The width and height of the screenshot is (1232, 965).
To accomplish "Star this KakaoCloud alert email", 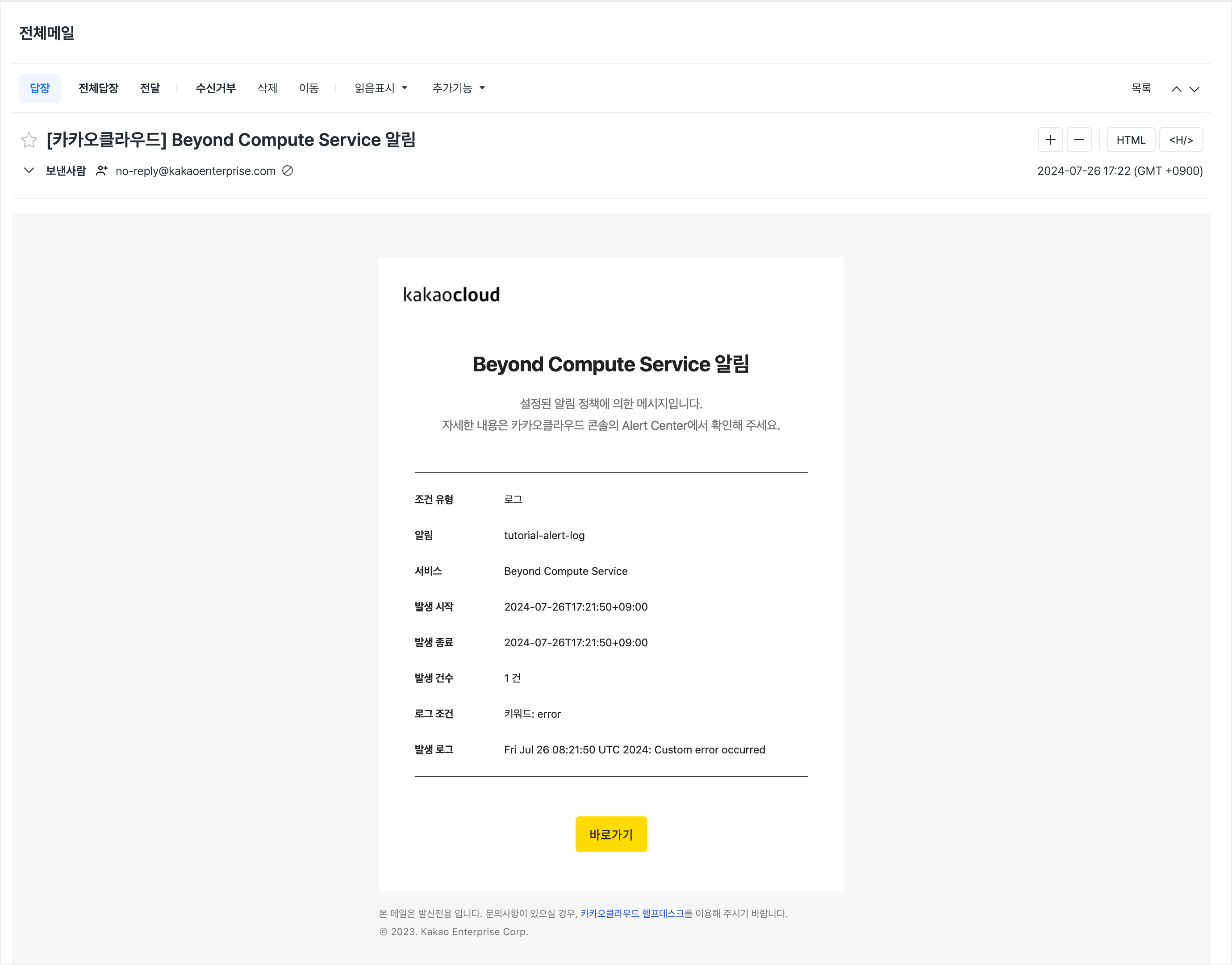I will [29, 140].
